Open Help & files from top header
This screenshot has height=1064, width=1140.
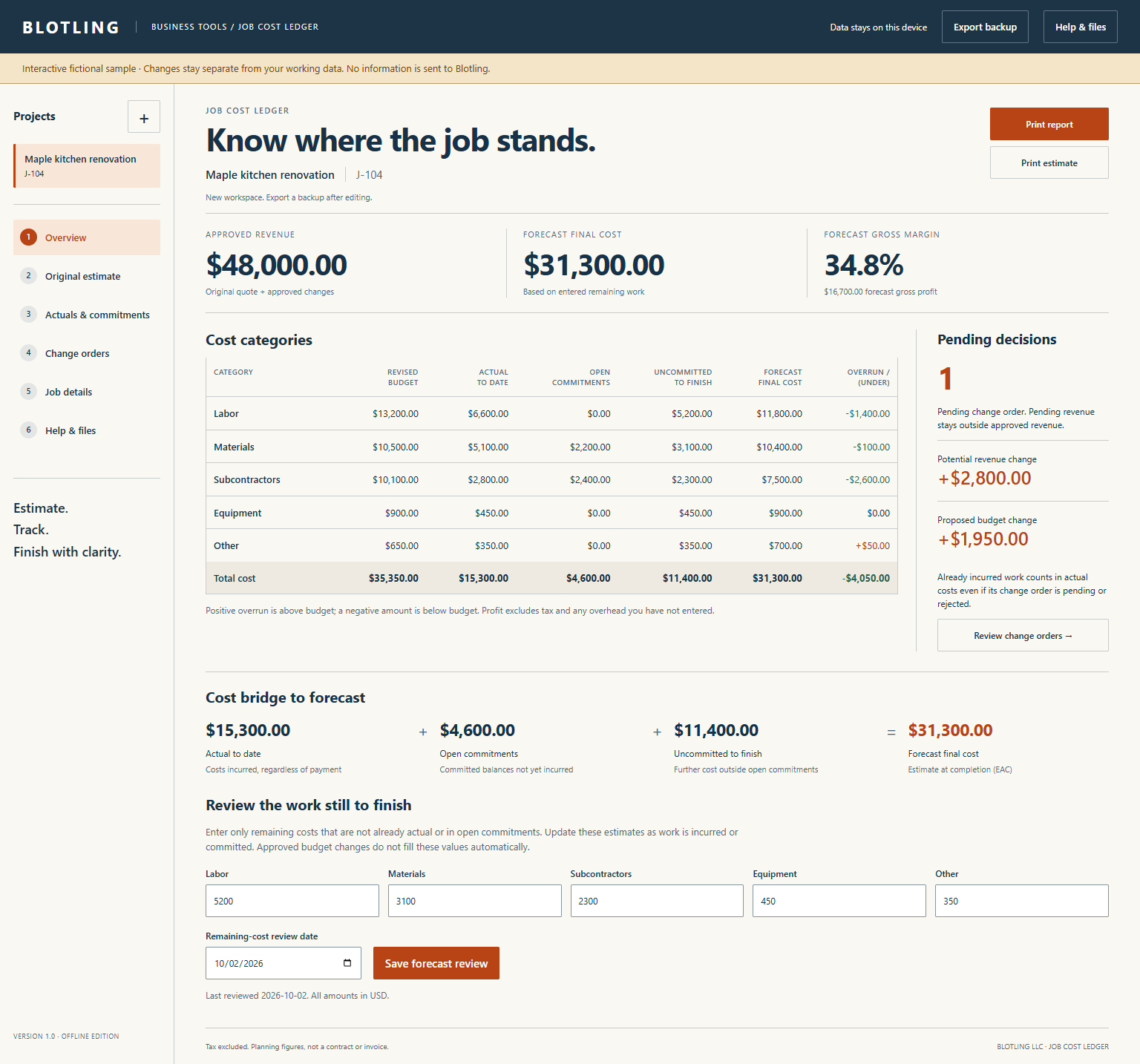tap(1081, 27)
